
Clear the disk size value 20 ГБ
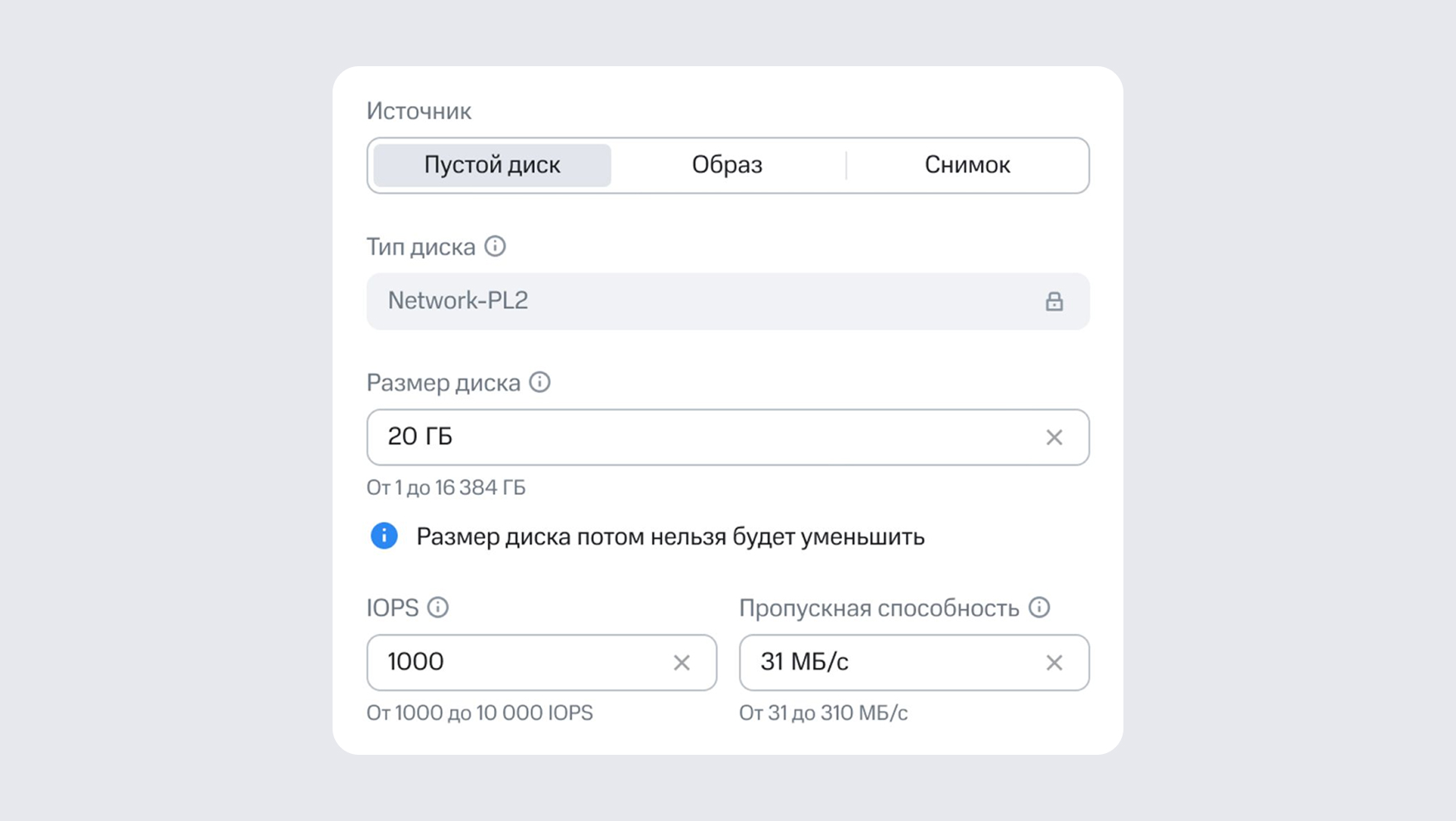click(x=1053, y=437)
